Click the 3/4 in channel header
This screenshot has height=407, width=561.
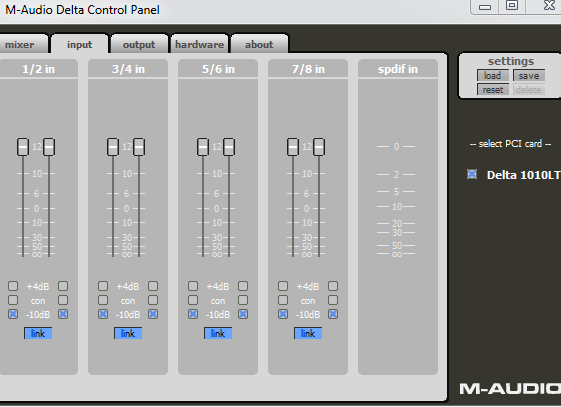pyautogui.click(x=128, y=69)
